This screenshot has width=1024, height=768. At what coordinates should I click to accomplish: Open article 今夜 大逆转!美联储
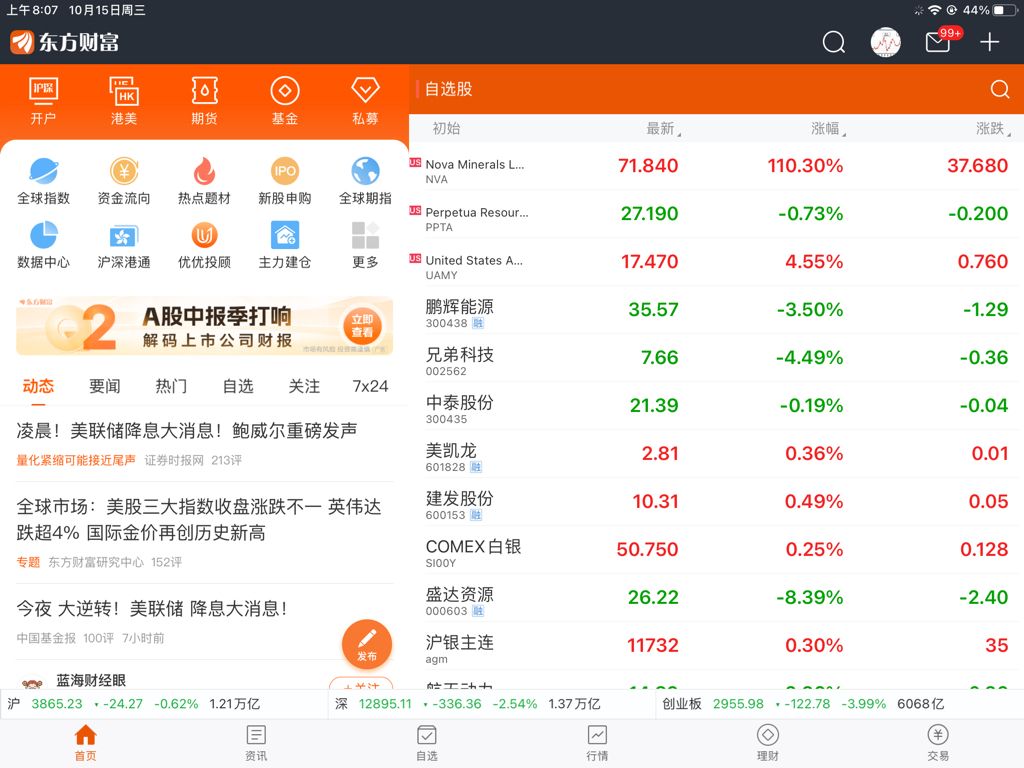[152, 609]
